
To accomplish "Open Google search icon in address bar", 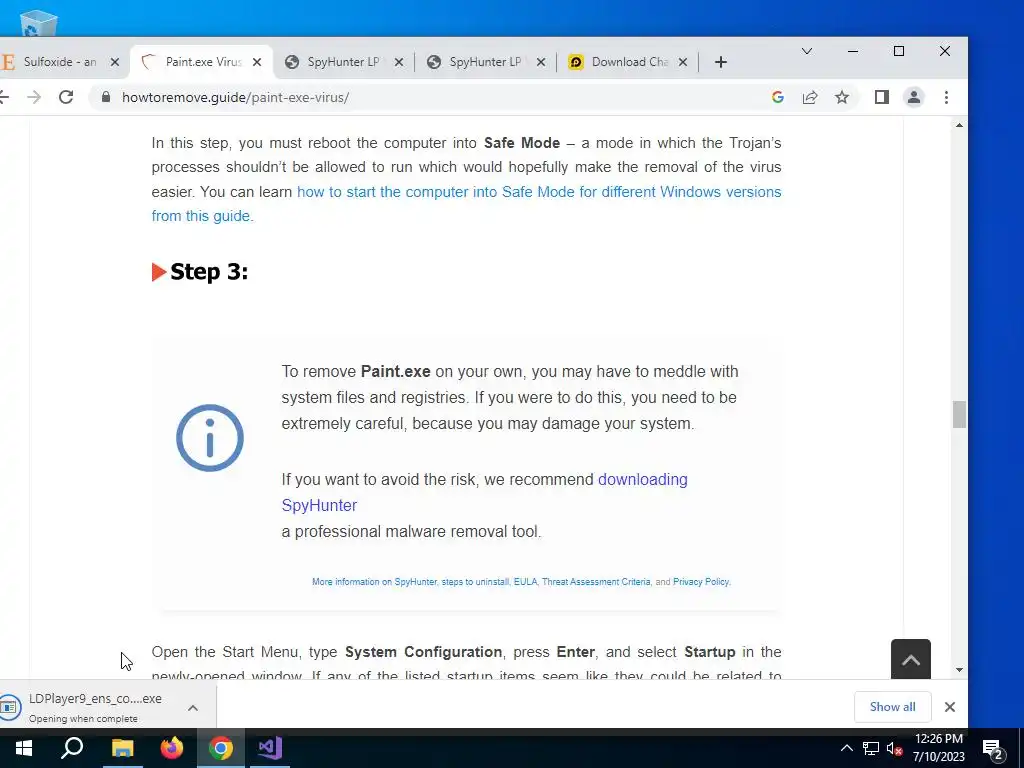I will pos(777,97).
